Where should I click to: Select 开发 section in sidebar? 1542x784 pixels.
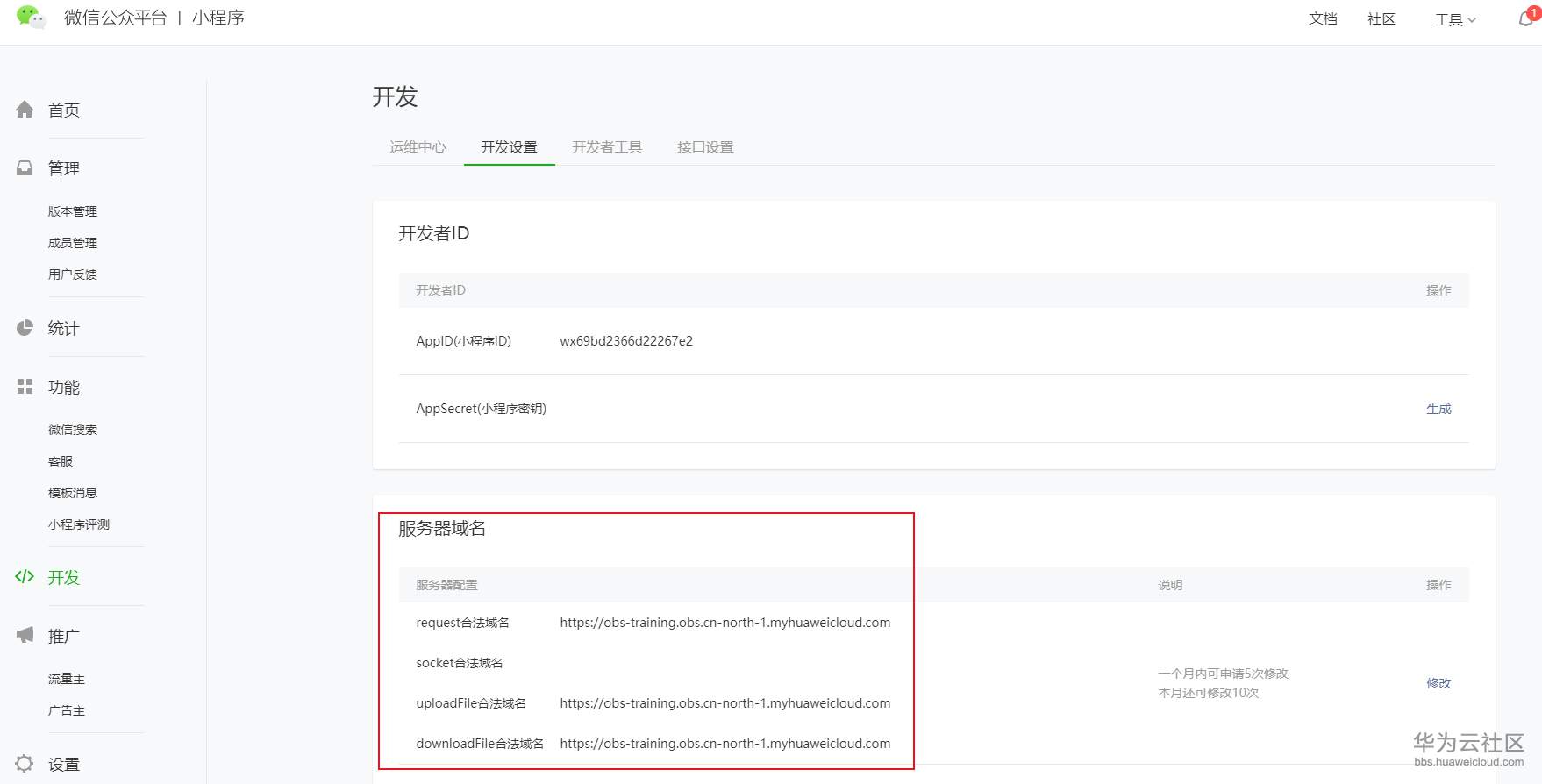(64, 577)
